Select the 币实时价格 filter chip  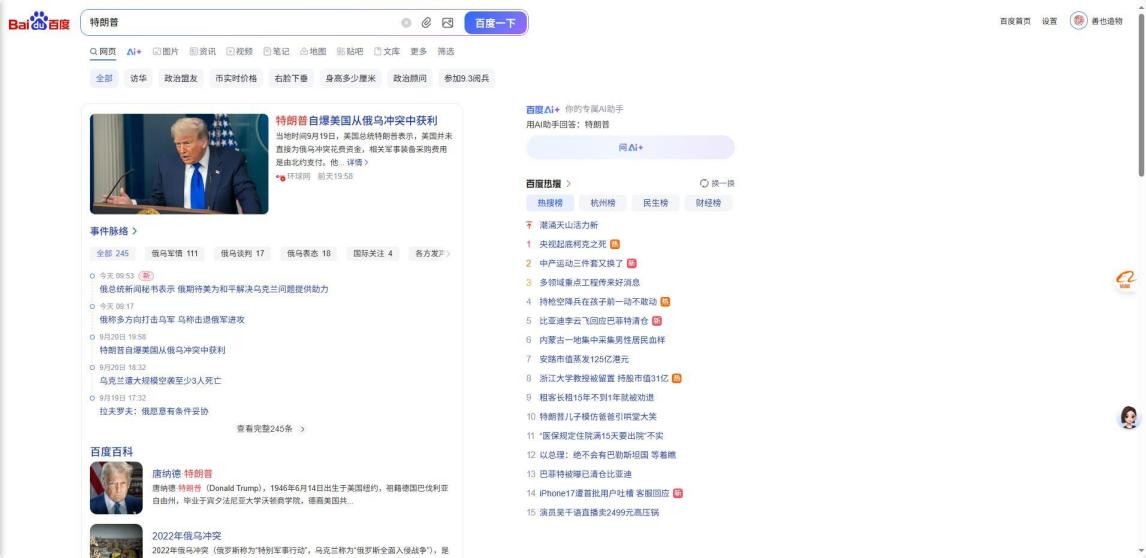point(236,78)
